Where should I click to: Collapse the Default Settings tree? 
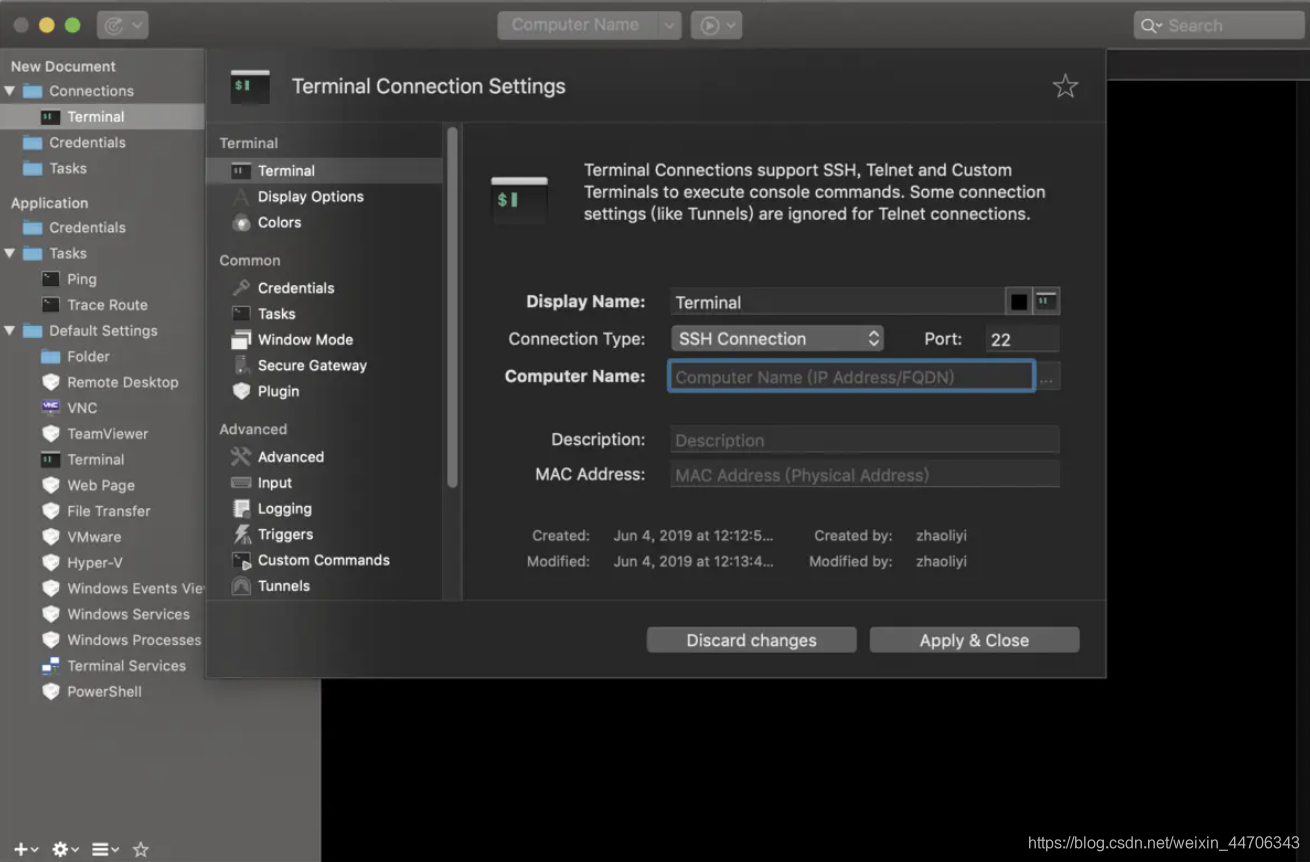coord(10,331)
